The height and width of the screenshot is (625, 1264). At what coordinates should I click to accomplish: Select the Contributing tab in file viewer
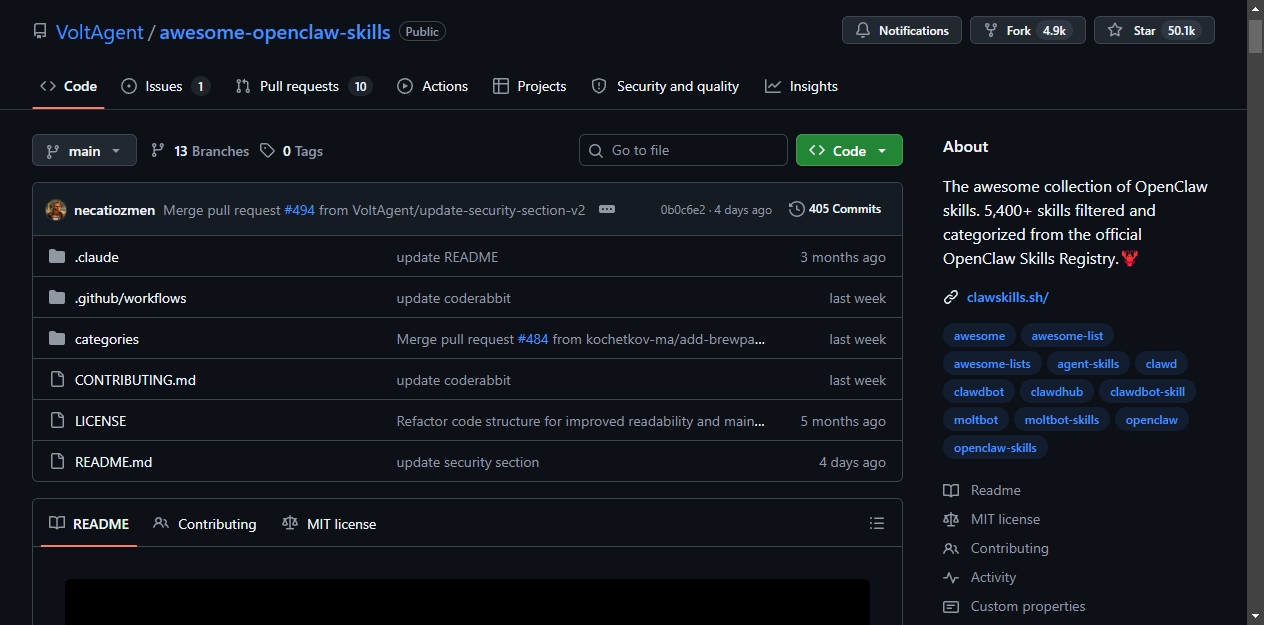[205, 523]
